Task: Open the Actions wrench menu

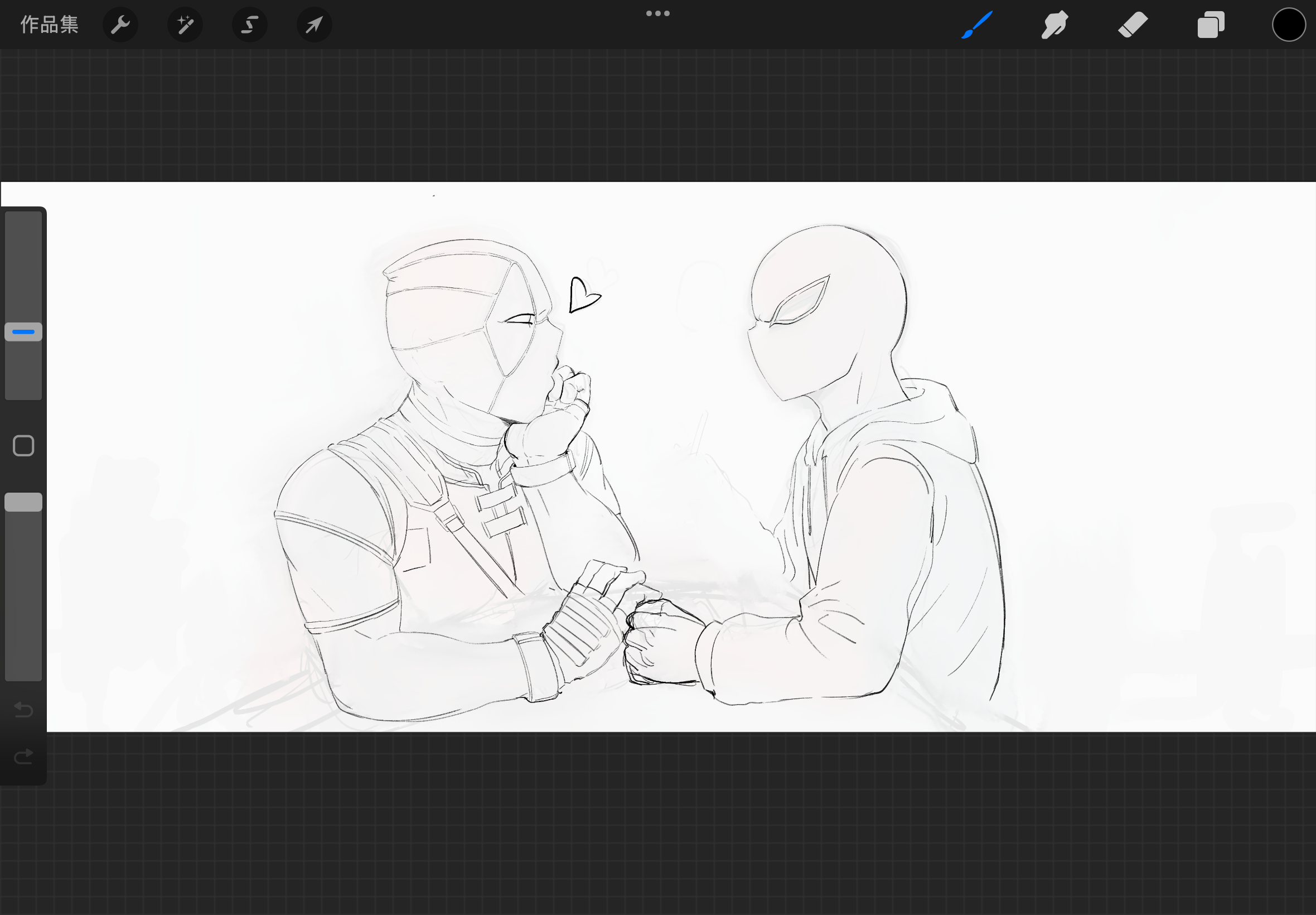Action: coord(120,25)
